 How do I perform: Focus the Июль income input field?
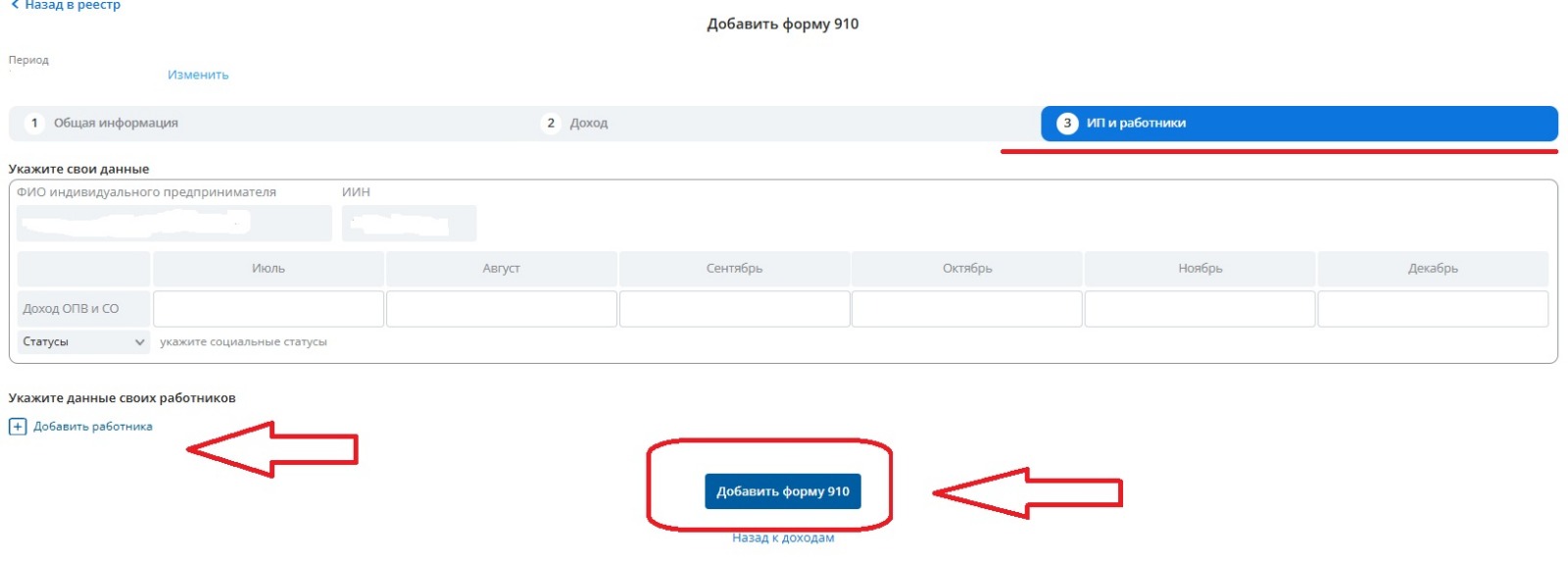pos(269,309)
